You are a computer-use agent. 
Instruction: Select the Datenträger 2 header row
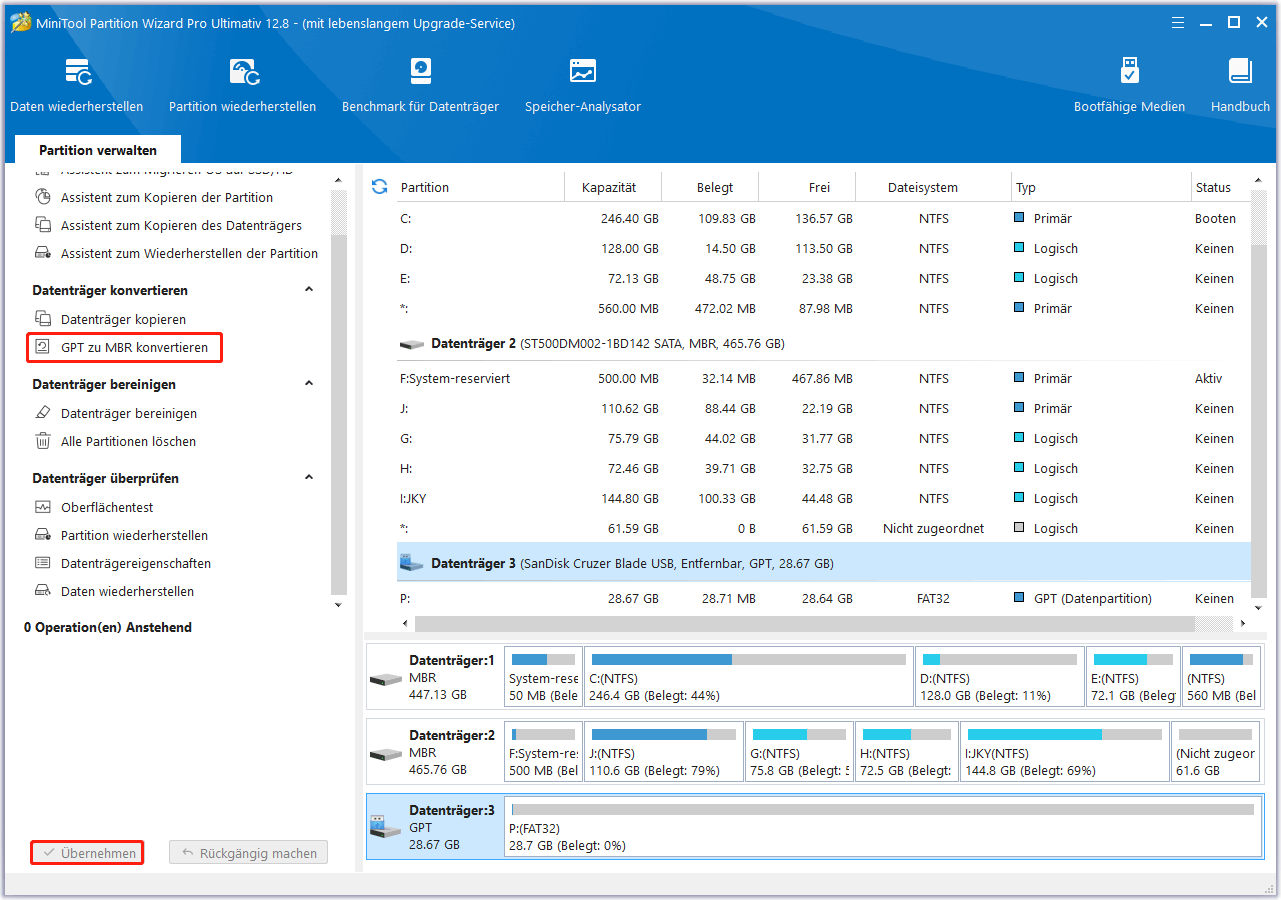tap(824, 343)
